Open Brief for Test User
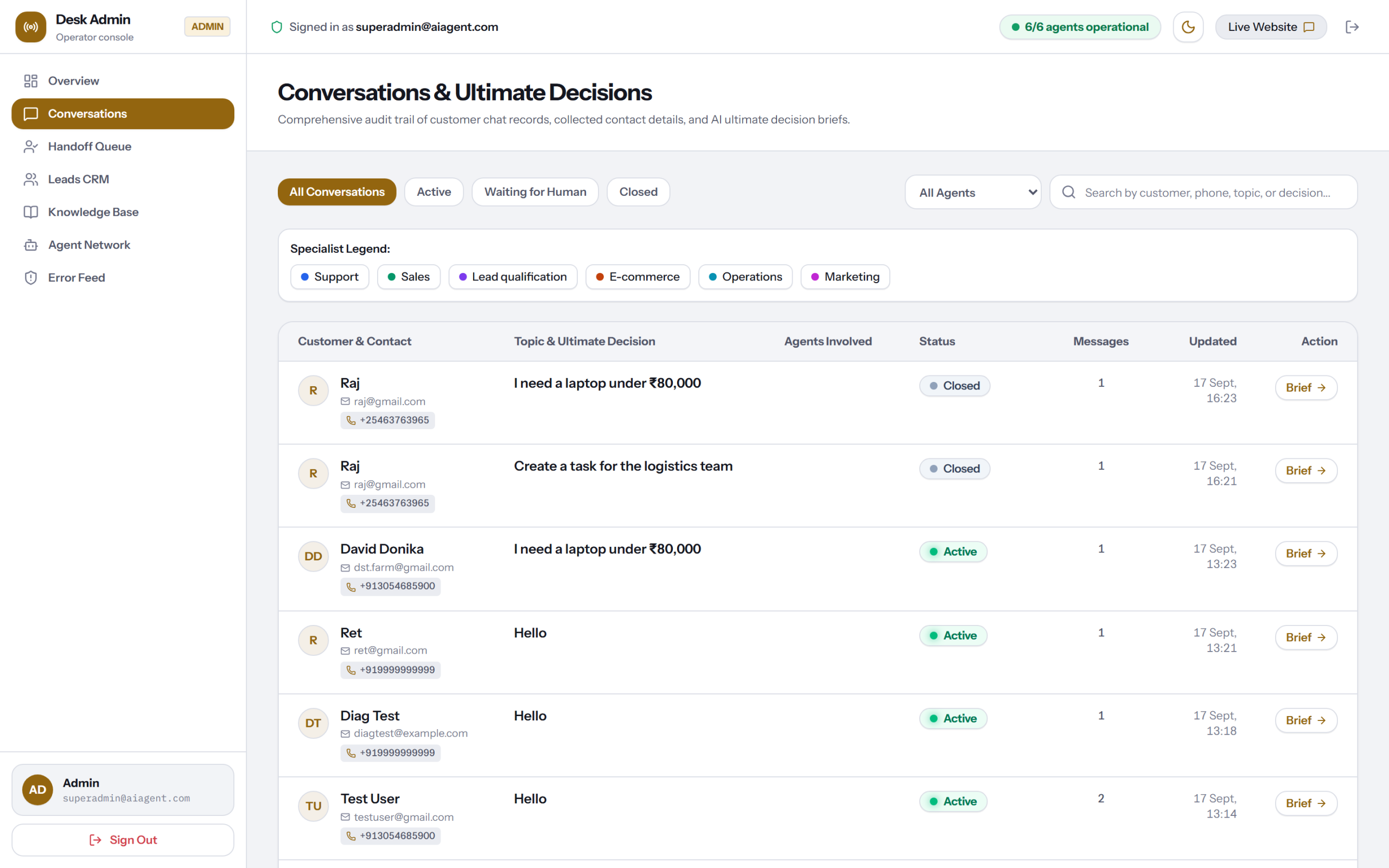 pyautogui.click(x=1306, y=803)
